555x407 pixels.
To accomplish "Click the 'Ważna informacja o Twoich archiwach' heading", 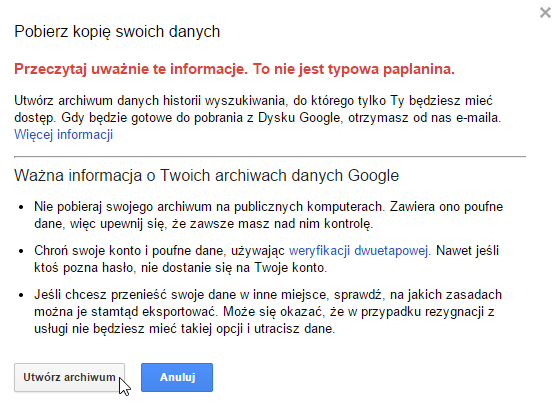I will tap(207, 176).
